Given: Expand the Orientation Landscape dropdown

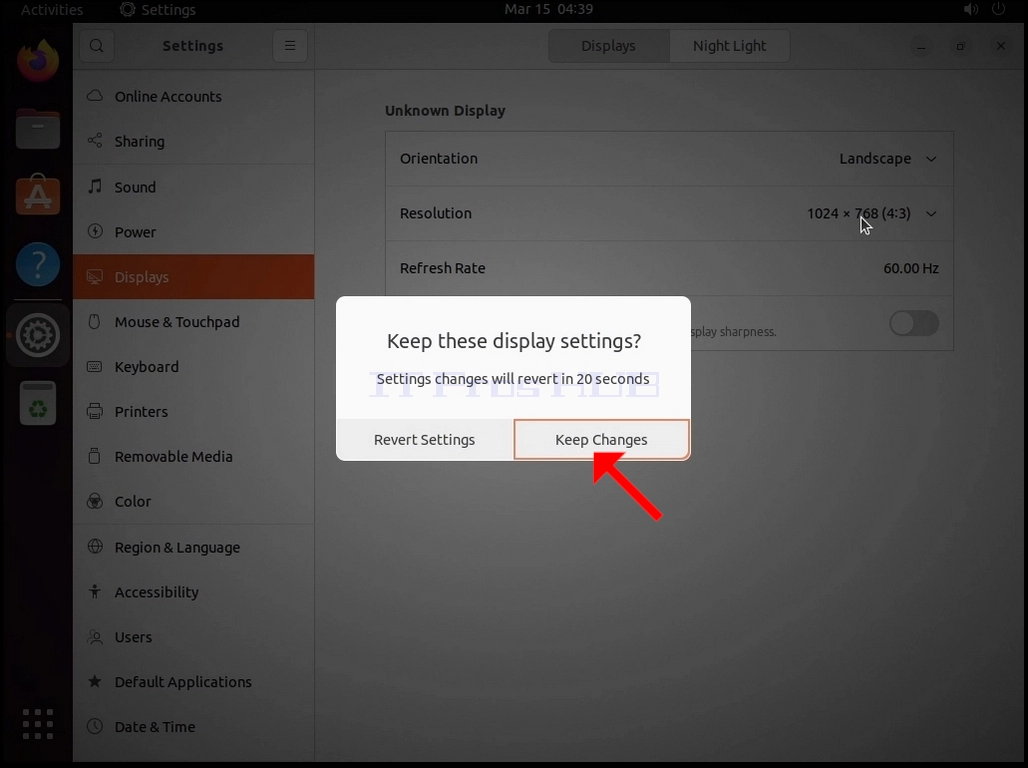Looking at the screenshot, I should pyautogui.click(x=888, y=159).
